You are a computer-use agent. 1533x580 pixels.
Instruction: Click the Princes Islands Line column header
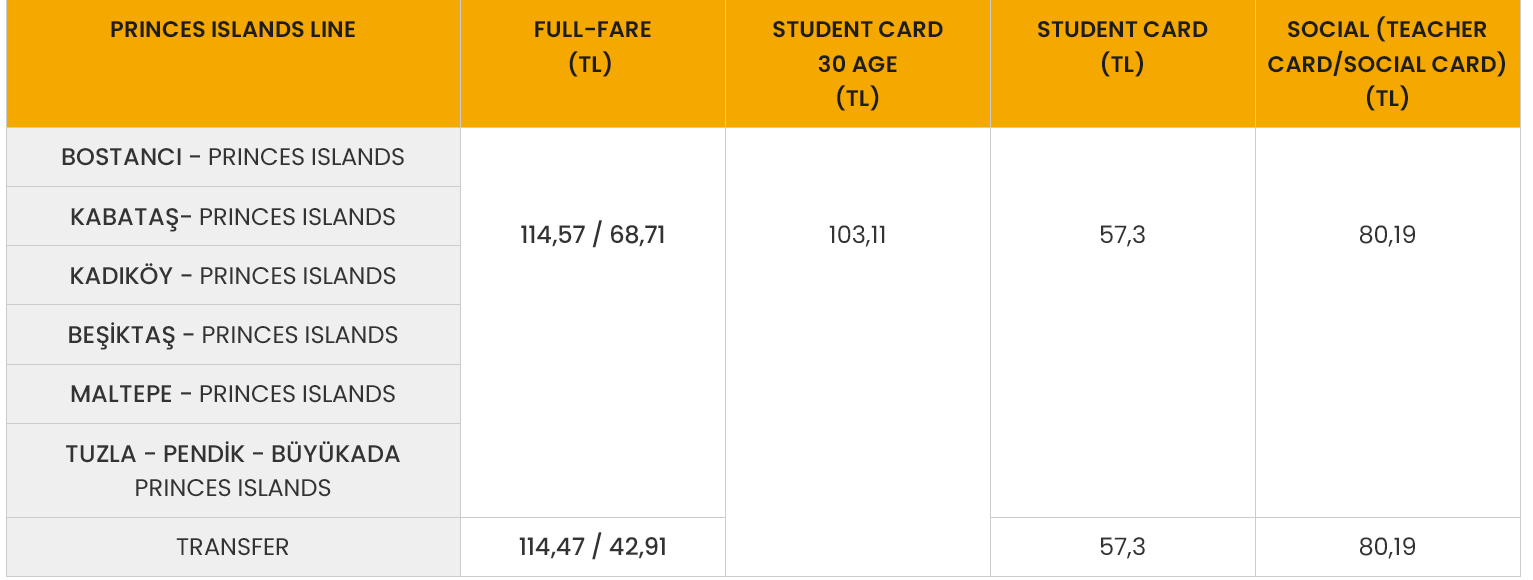pyautogui.click(x=233, y=30)
